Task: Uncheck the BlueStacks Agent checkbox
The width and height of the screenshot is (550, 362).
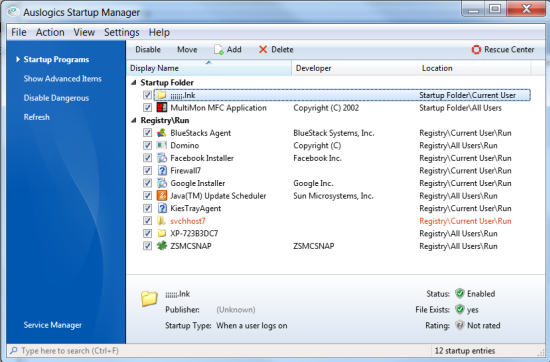Action: [x=147, y=133]
